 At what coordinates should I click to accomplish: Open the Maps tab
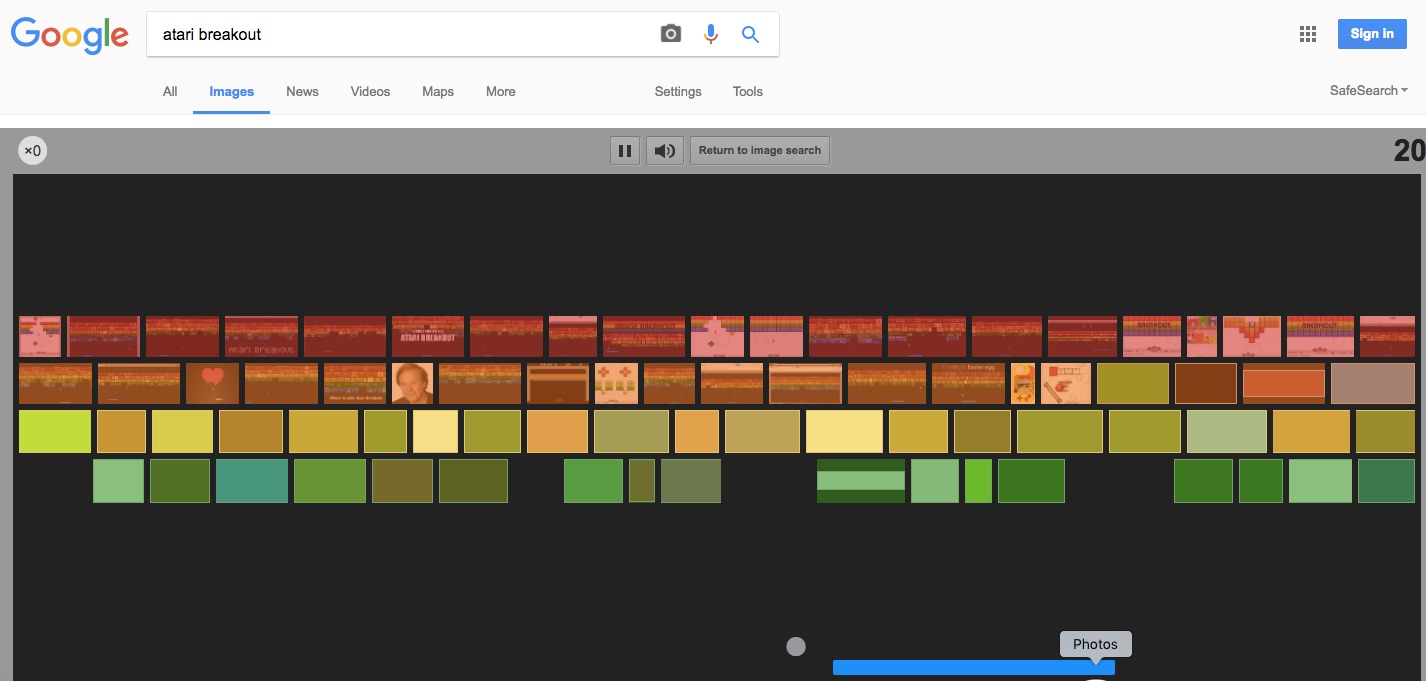(x=438, y=91)
